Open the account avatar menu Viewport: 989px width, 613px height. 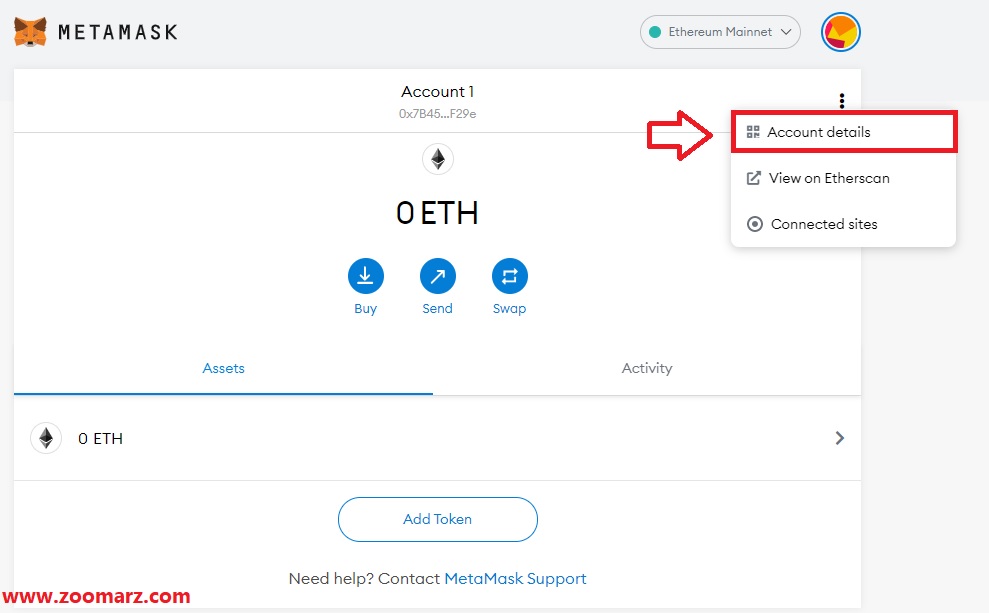[841, 32]
